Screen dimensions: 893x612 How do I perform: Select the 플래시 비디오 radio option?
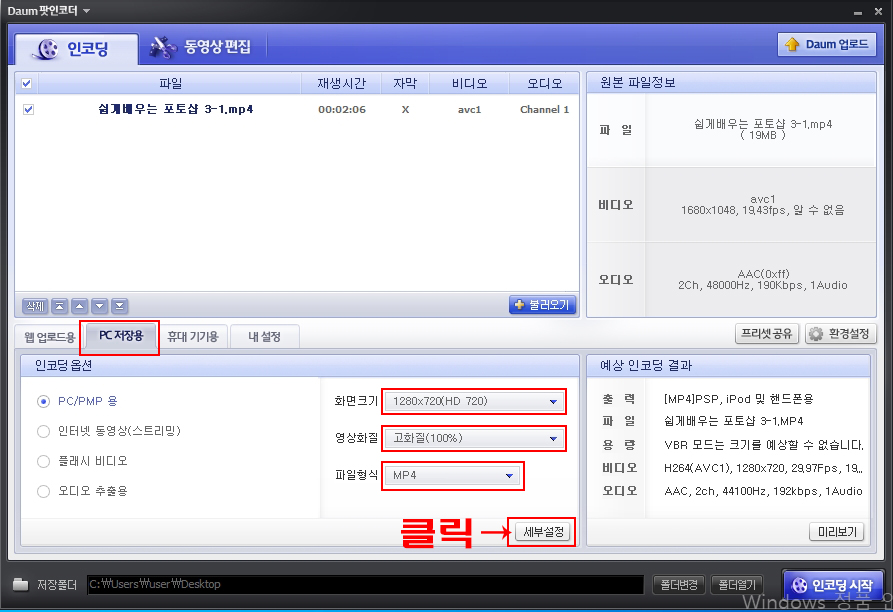[x=43, y=461]
